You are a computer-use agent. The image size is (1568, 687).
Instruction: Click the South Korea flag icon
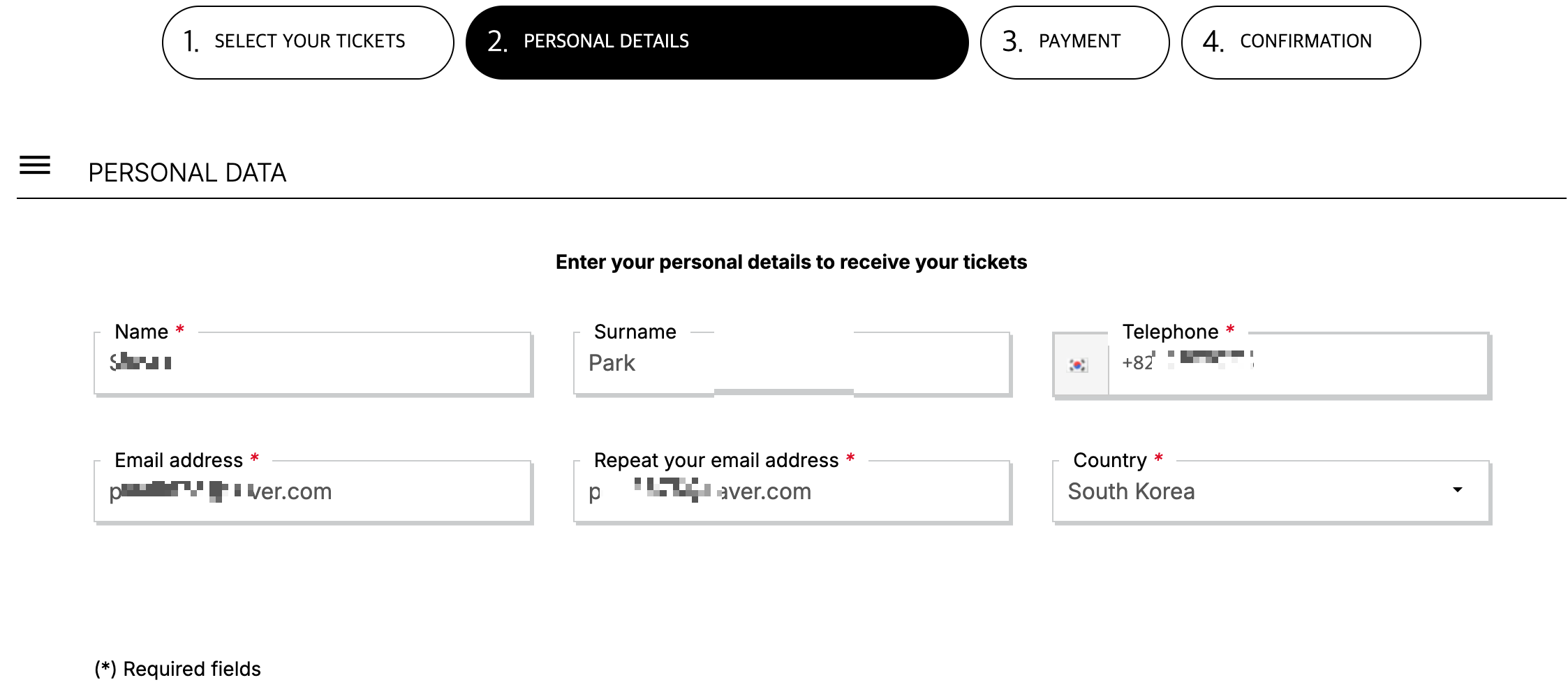pos(1079,364)
